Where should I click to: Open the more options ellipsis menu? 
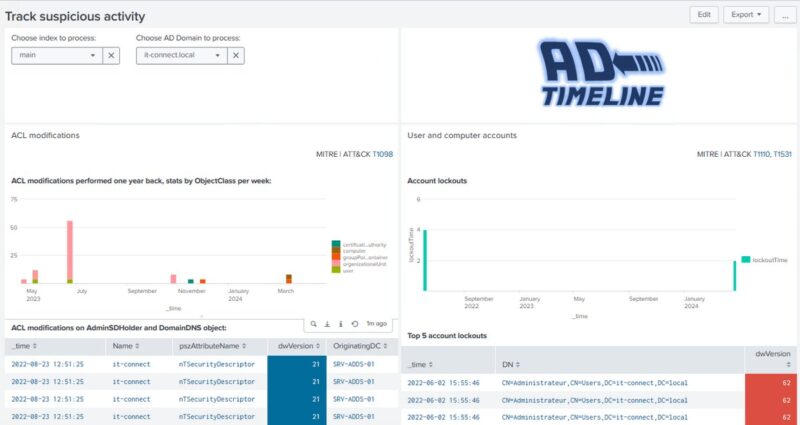pos(785,15)
